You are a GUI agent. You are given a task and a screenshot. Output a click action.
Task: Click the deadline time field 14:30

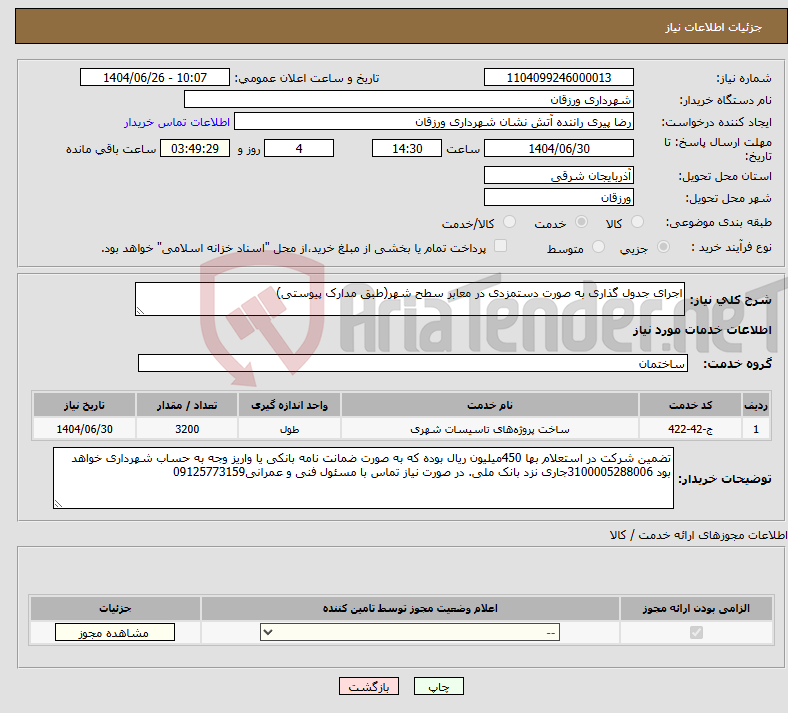(x=407, y=148)
